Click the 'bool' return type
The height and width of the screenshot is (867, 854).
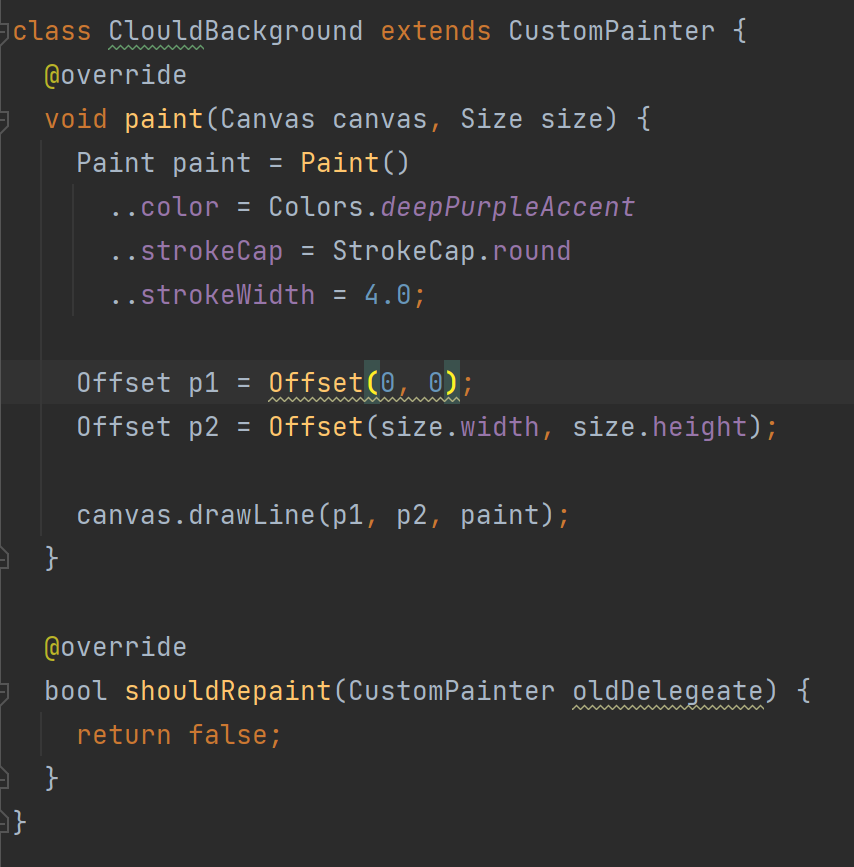[76, 691]
